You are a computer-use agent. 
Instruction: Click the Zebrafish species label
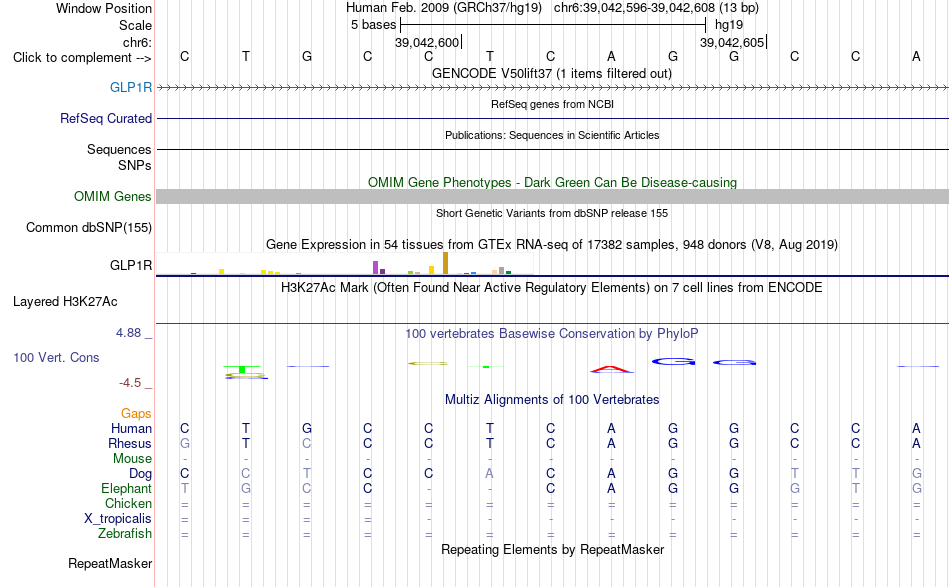coord(125,534)
